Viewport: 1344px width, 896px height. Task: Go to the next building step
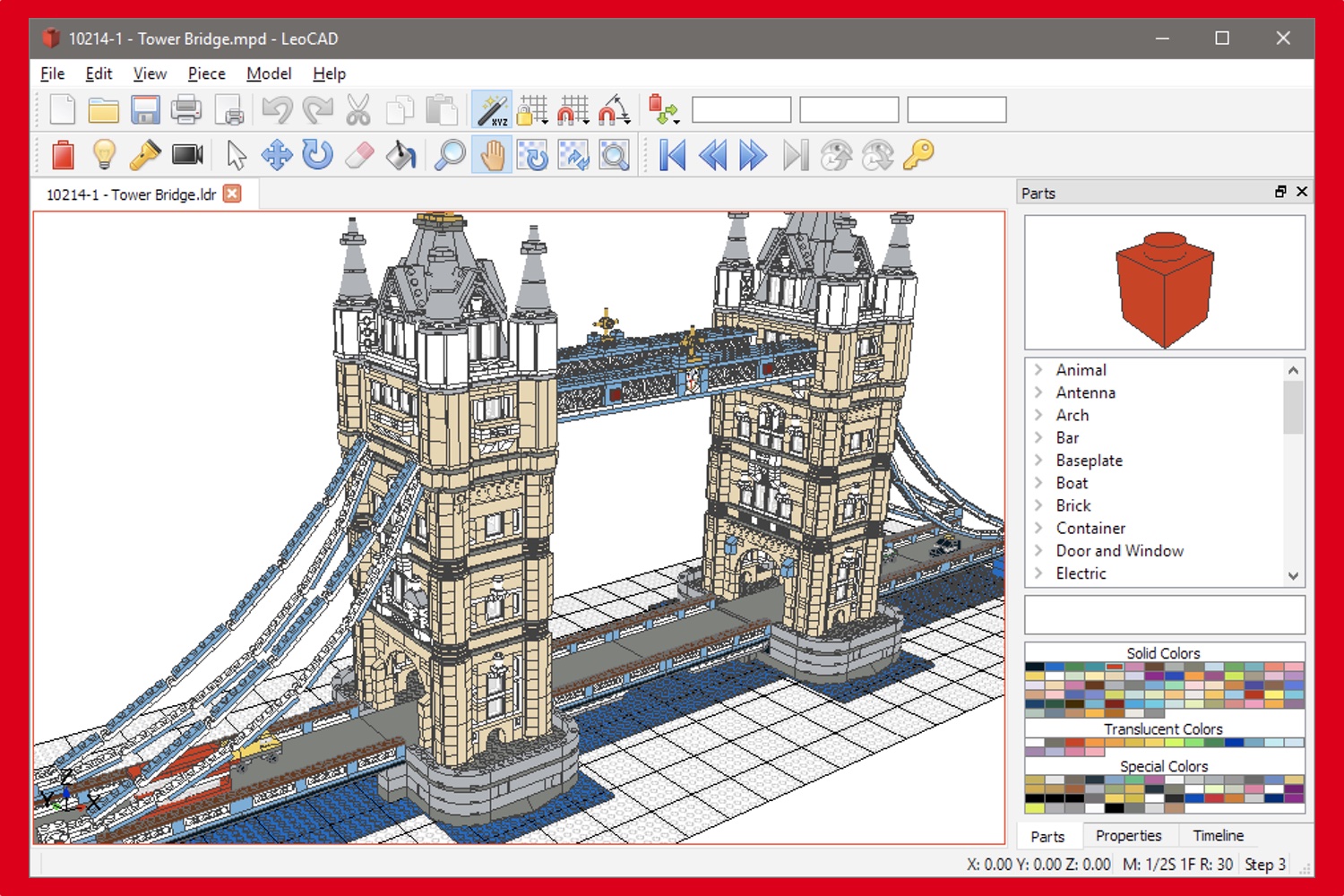(x=754, y=155)
